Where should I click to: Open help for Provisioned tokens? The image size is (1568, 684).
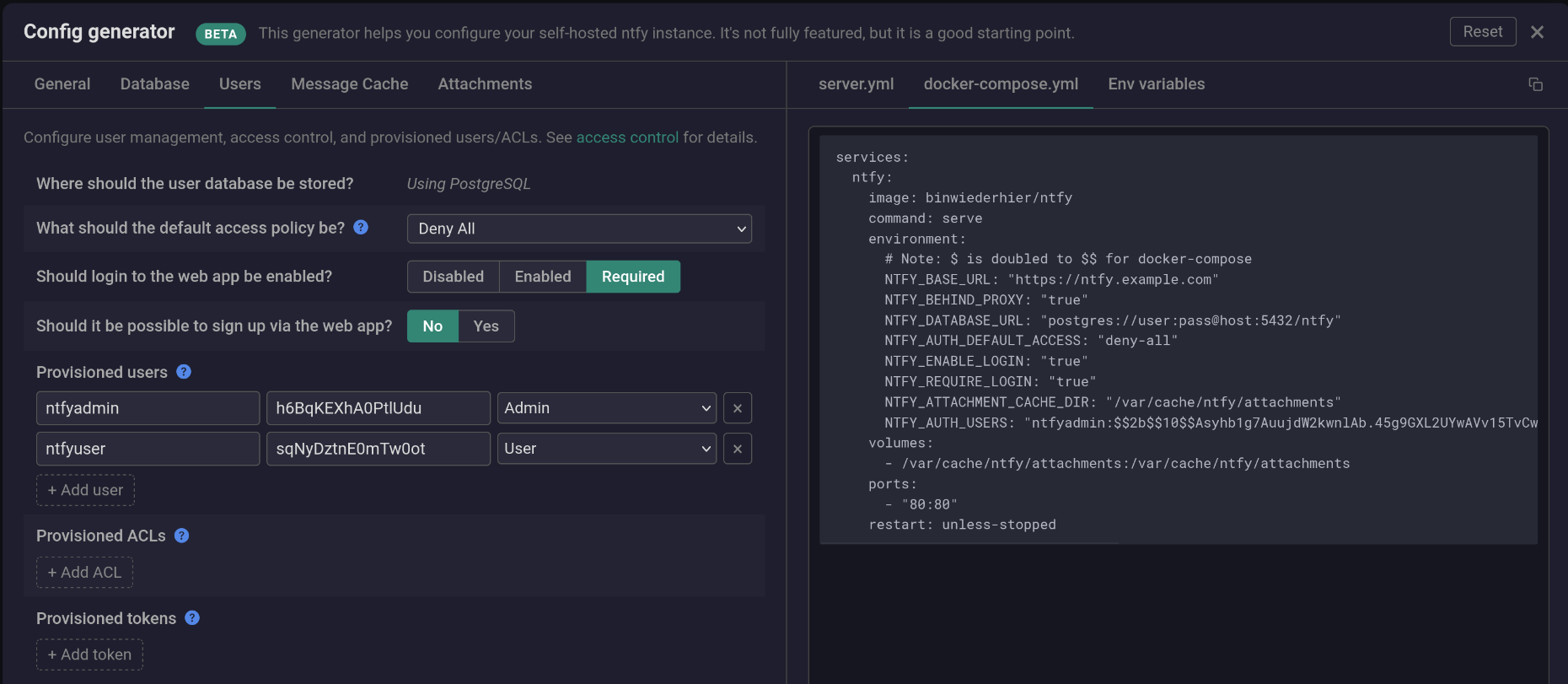tap(192, 617)
